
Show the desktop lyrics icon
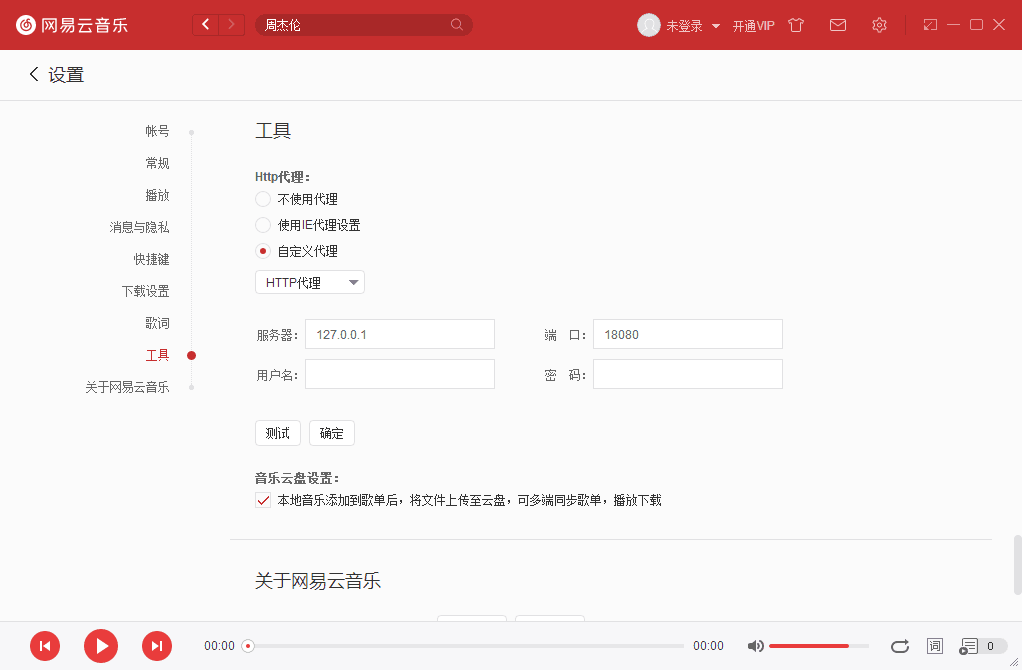click(935, 646)
